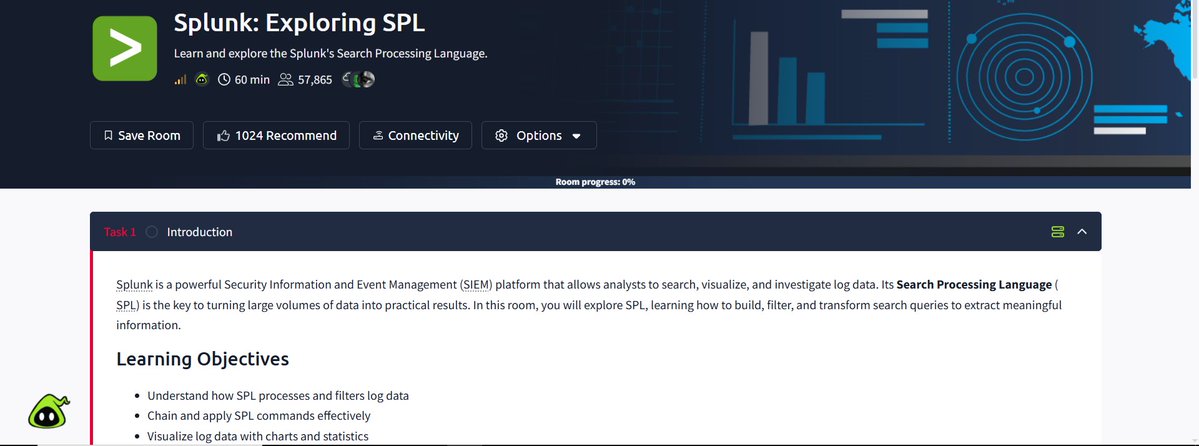Click 'Understand how SPL processes and filters log data'
This screenshot has height=446, width=1199.
(278, 396)
